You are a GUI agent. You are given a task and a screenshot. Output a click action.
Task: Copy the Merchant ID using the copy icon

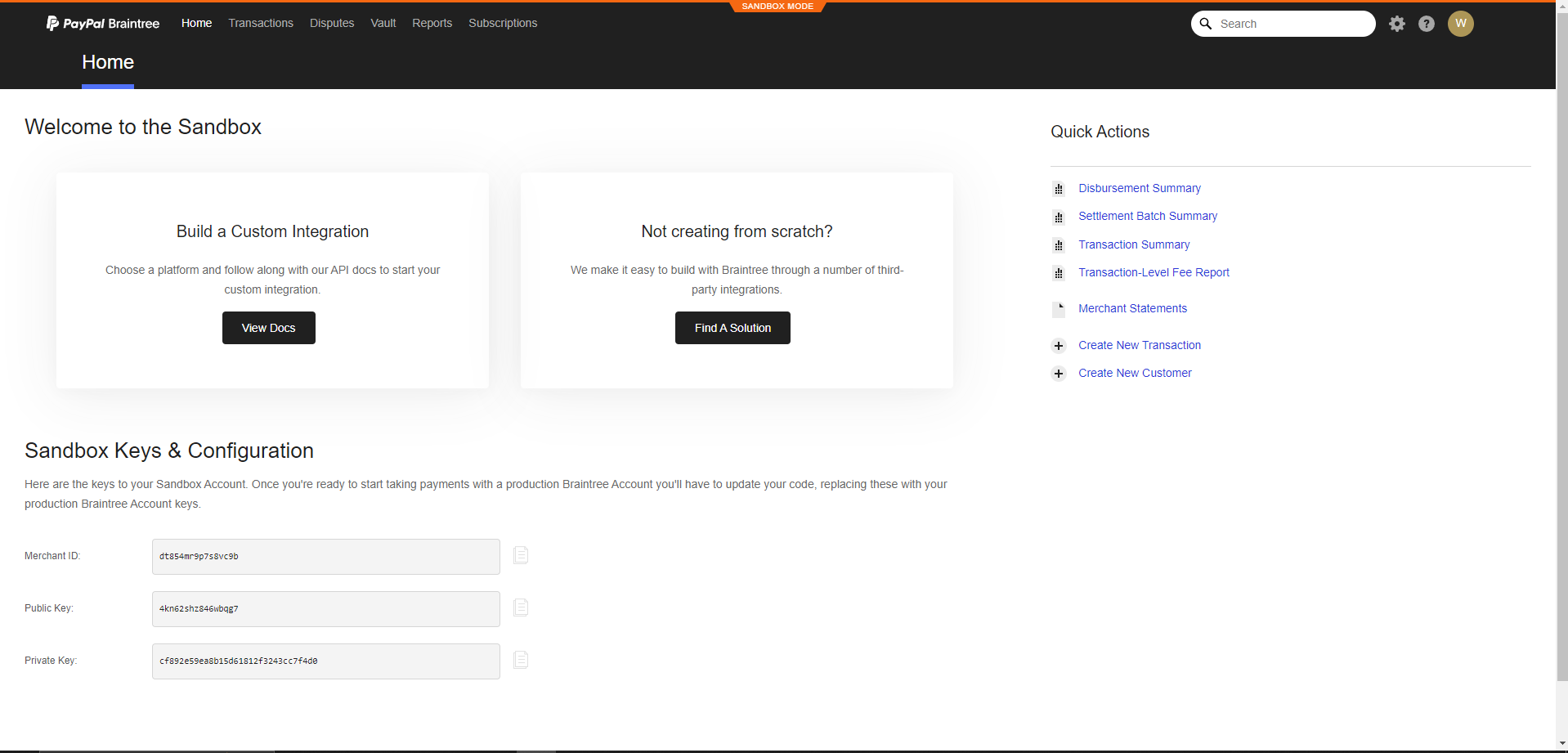click(x=521, y=555)
